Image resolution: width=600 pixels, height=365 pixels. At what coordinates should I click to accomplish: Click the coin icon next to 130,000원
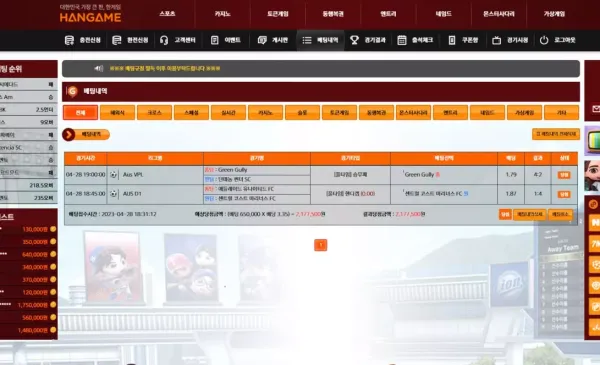(x=53, y=229)
